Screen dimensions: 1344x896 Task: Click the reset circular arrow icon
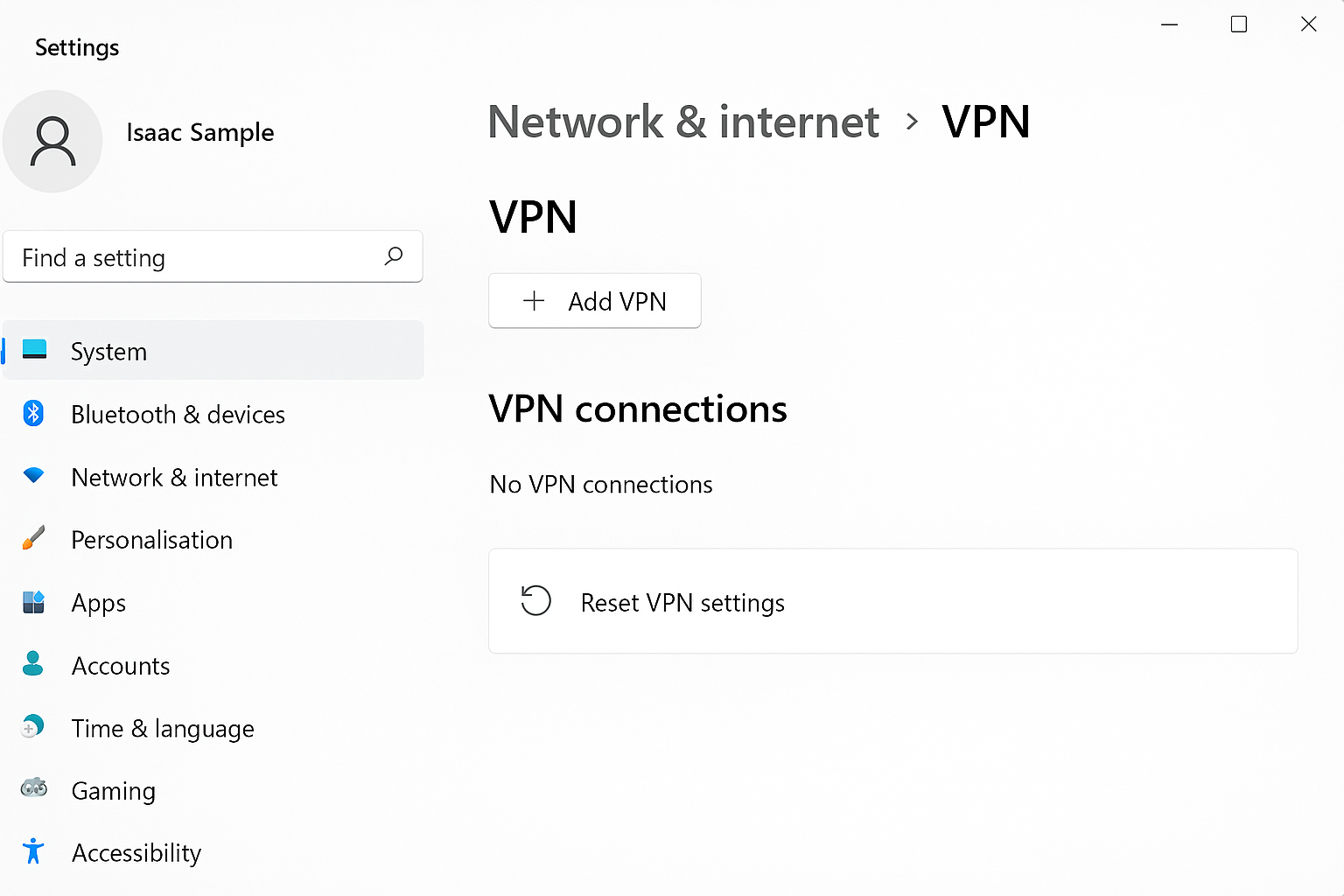click(x=535, y=600)
